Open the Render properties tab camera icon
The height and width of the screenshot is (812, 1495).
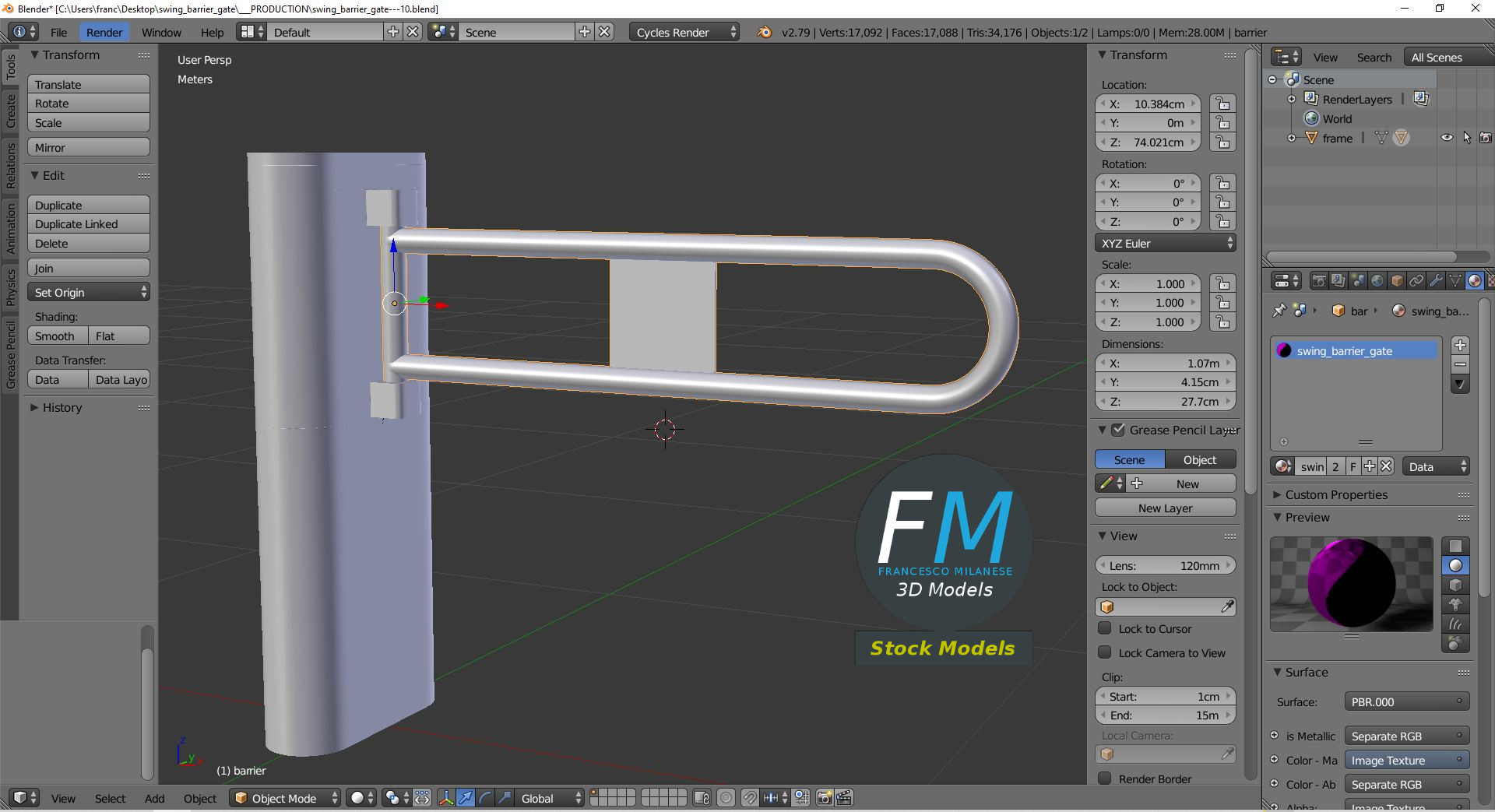coord(1319,281)
